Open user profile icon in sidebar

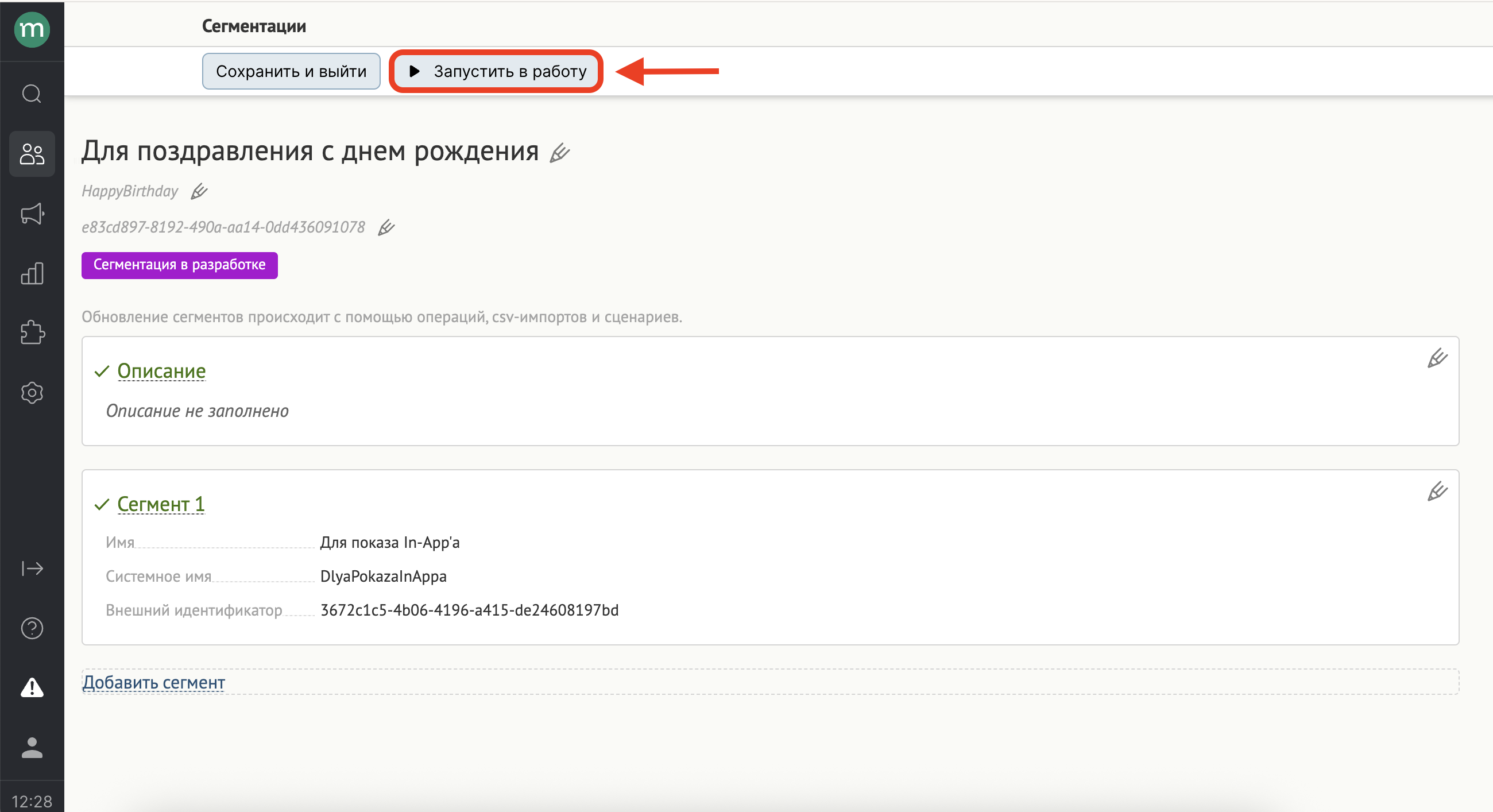[x=32, y=748]
